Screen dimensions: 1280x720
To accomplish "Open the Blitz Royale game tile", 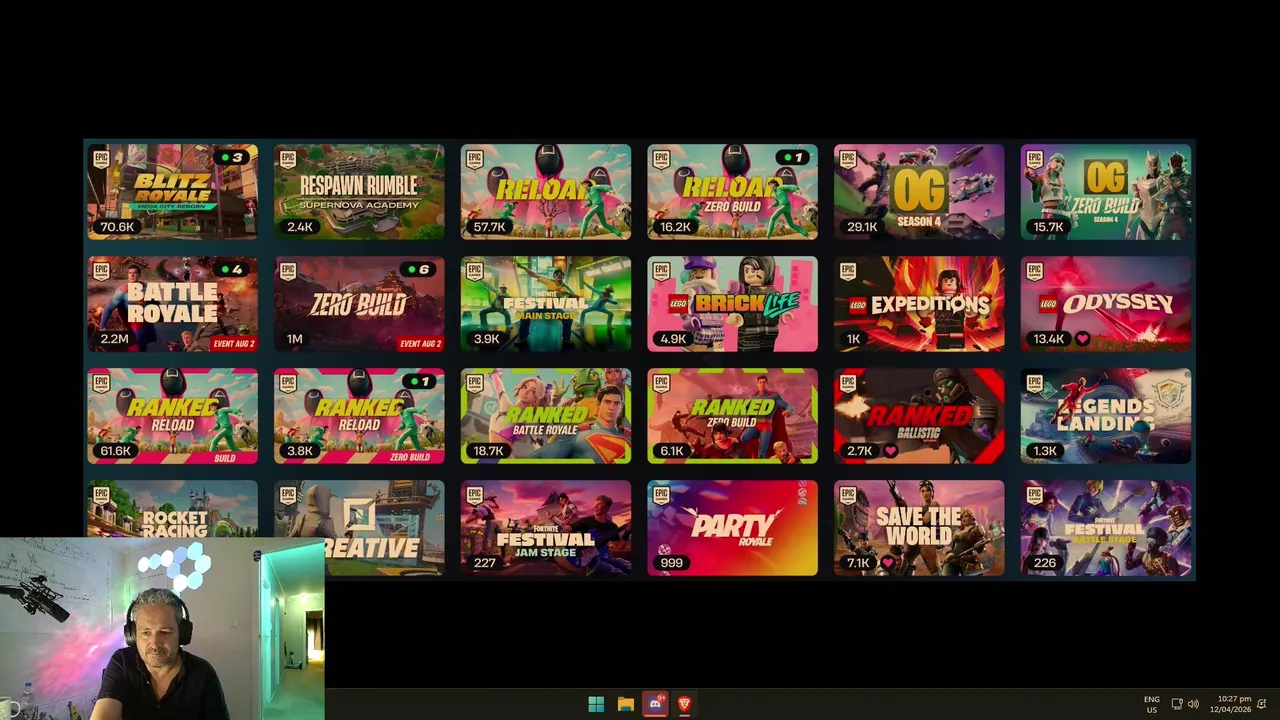I will 172,192.
